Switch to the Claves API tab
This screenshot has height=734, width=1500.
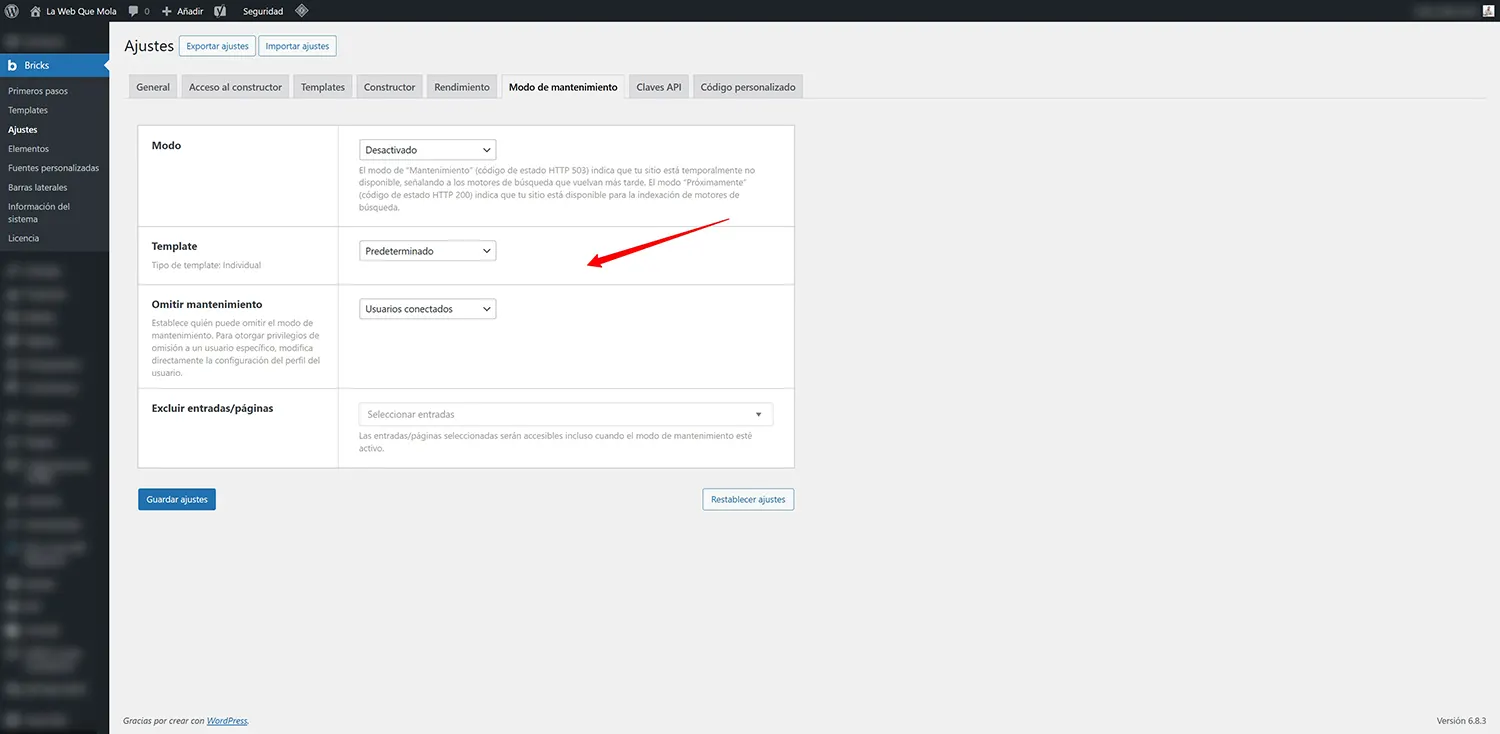pos(658,87)
